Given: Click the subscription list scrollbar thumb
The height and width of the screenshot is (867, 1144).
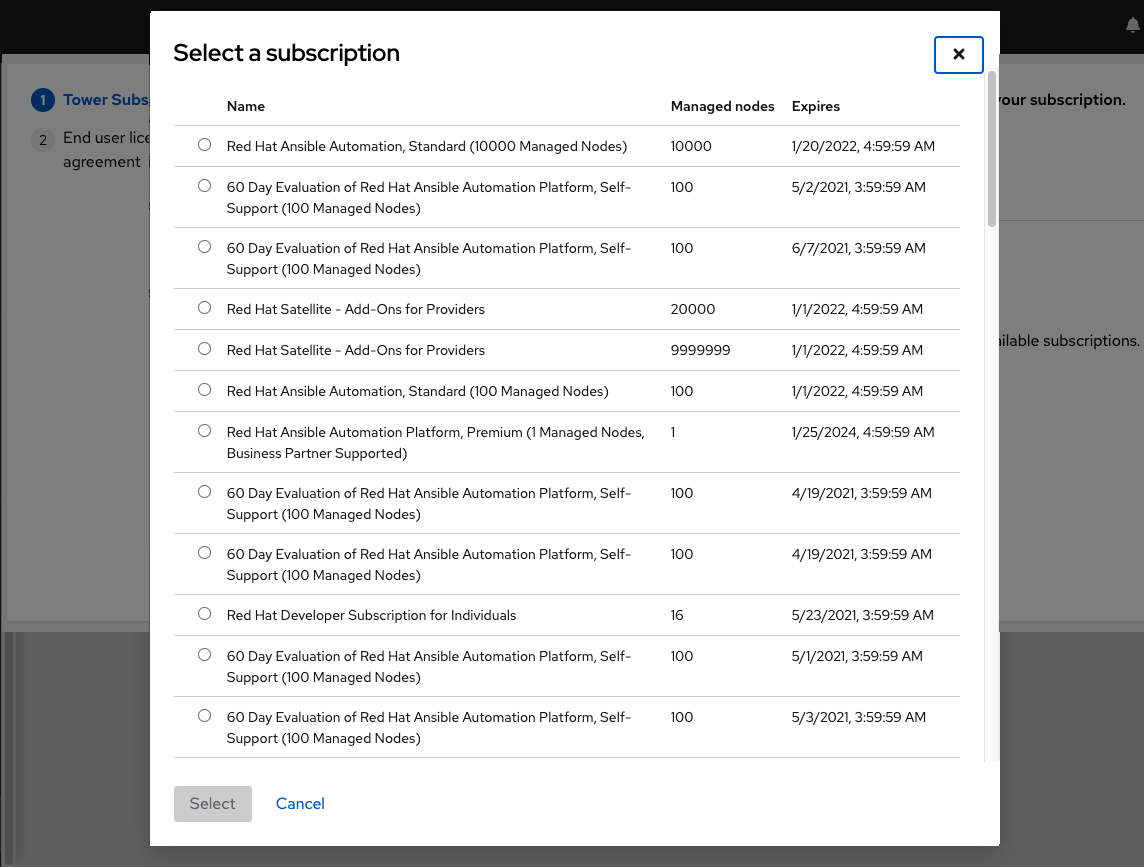Looking at the screenshot, I should click(x=992, y=149).
